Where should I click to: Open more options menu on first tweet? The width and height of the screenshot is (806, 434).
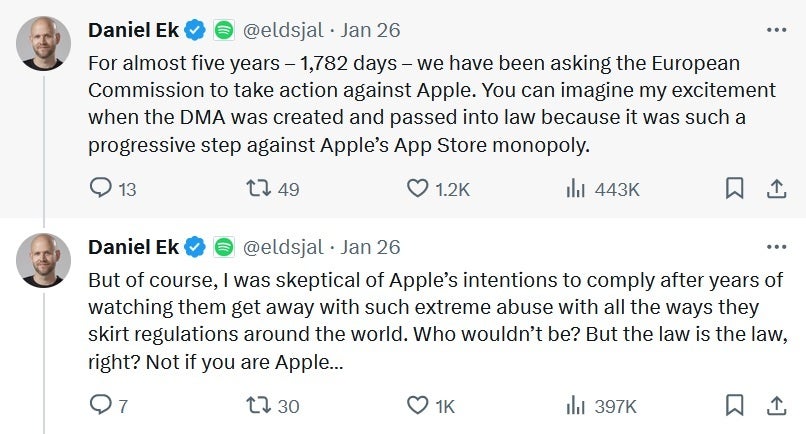click(776, 30)
